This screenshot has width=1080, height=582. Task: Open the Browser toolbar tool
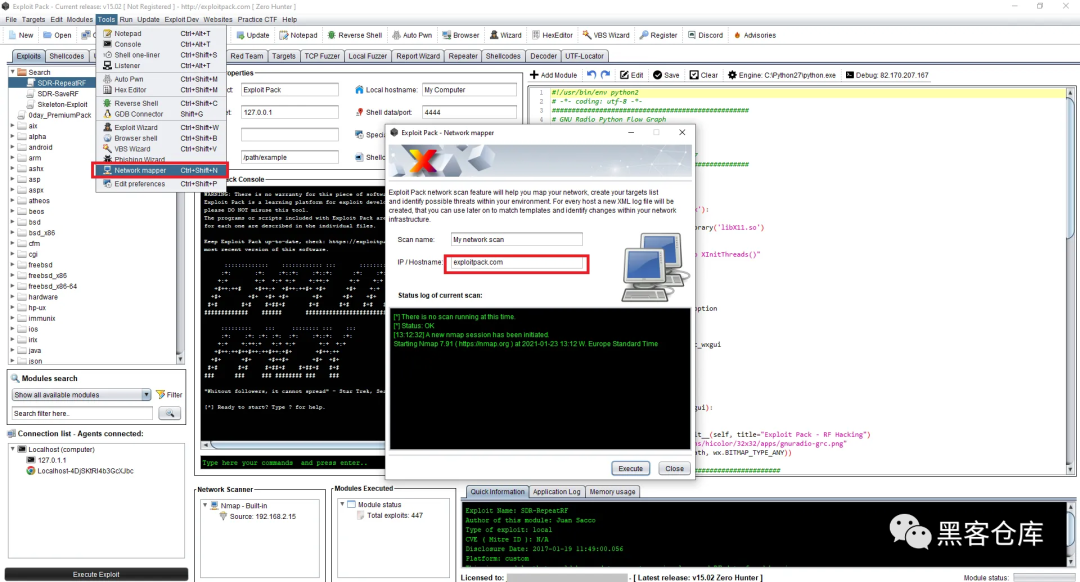click(461, 35)
